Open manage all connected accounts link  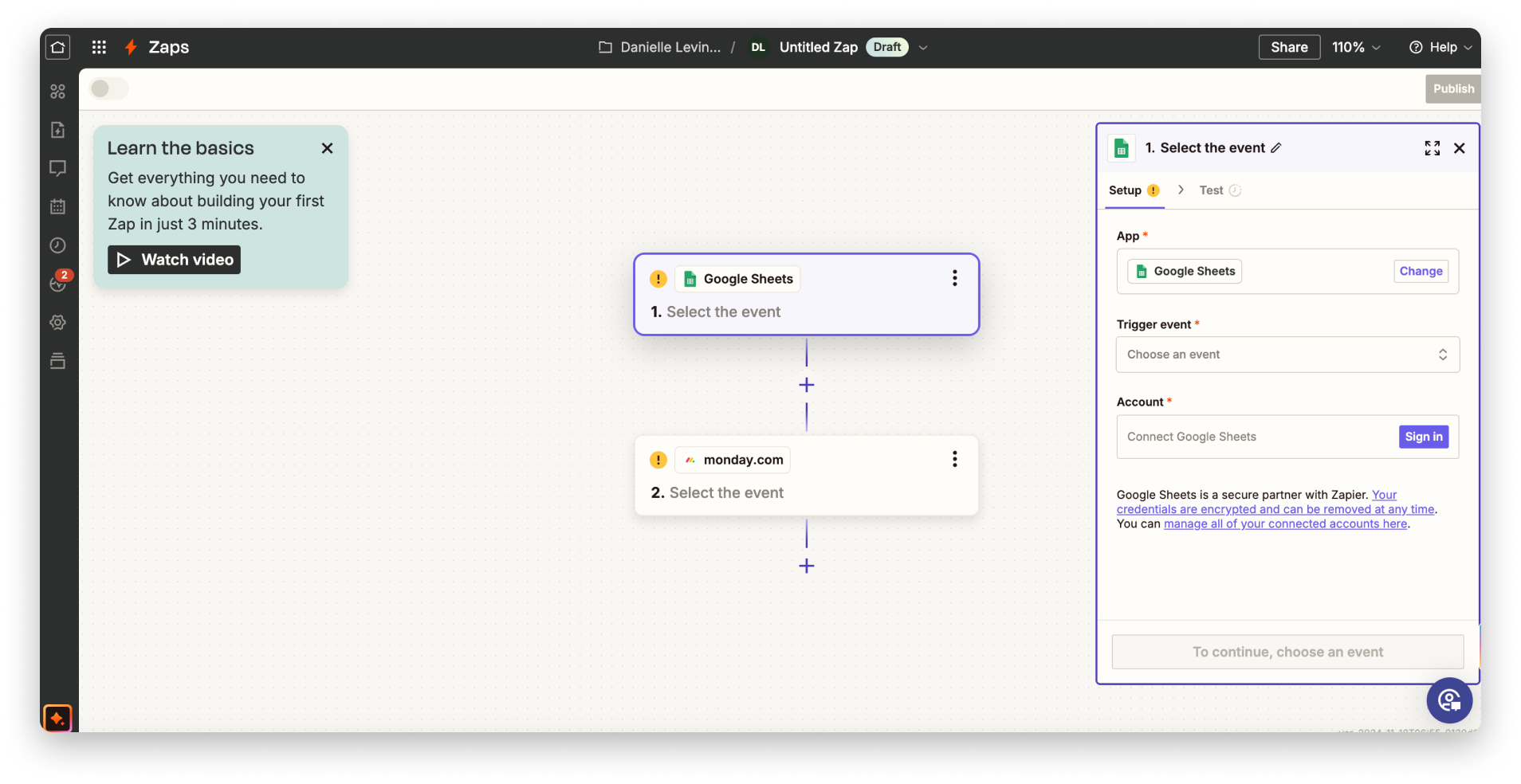click(x=1285, y=523)
